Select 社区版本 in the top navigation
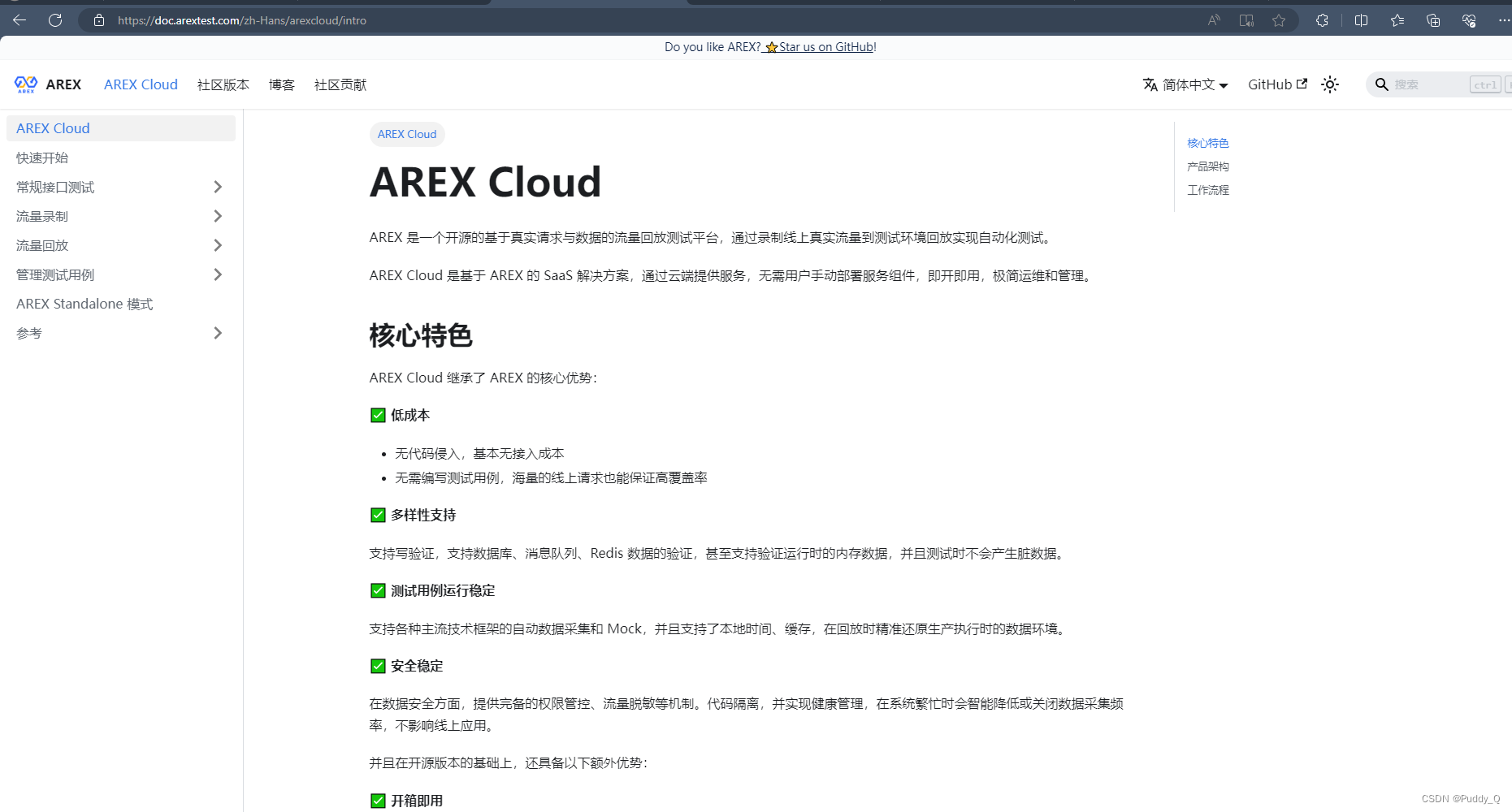 click(223, 84)
